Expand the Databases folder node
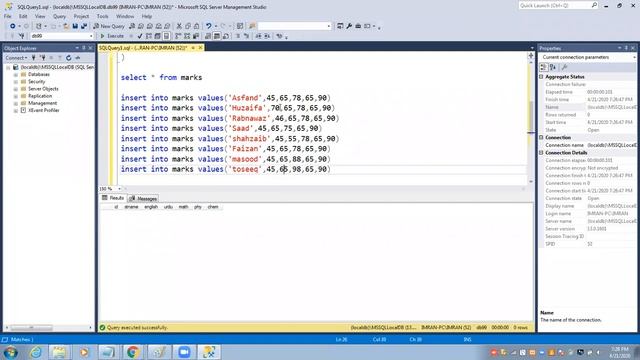Screen dimensions: 640x360 16,75
